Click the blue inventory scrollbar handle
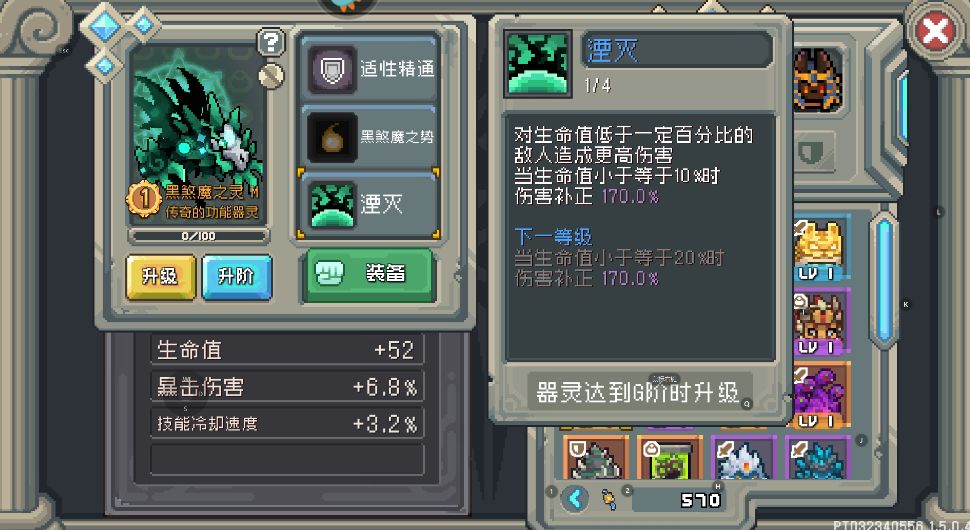 pyautogui.click(x=883, y=278)
